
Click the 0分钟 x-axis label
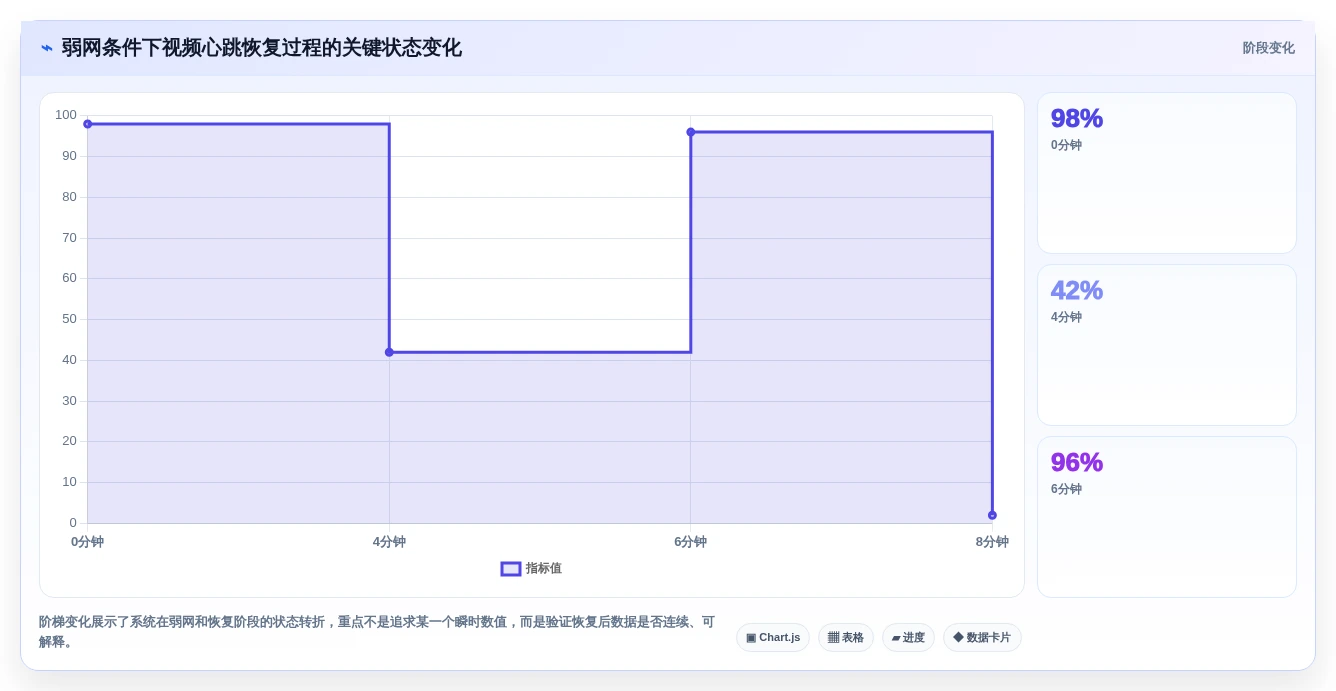88,542
